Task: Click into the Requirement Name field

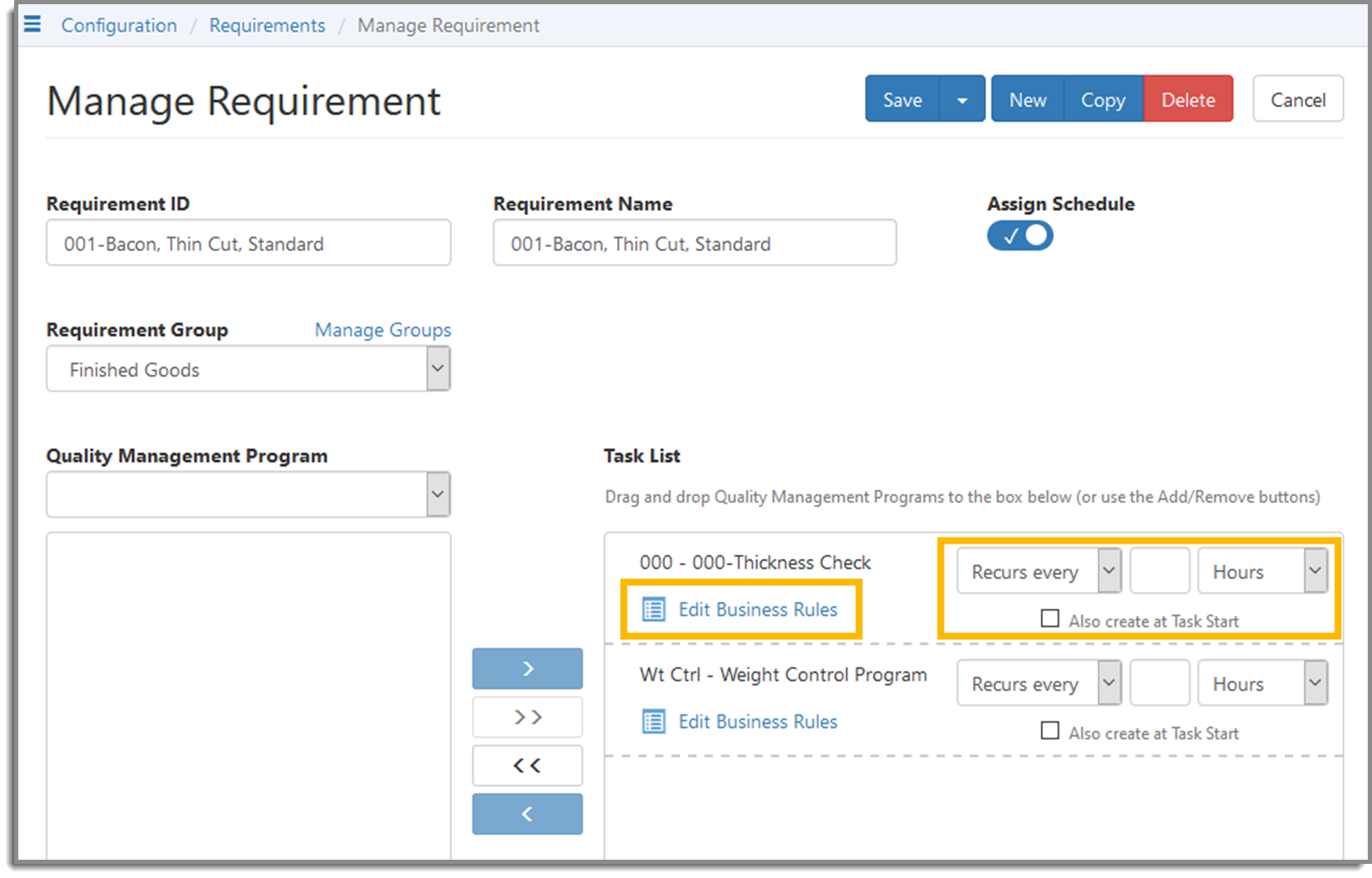Action: click(x=694, y=243)
